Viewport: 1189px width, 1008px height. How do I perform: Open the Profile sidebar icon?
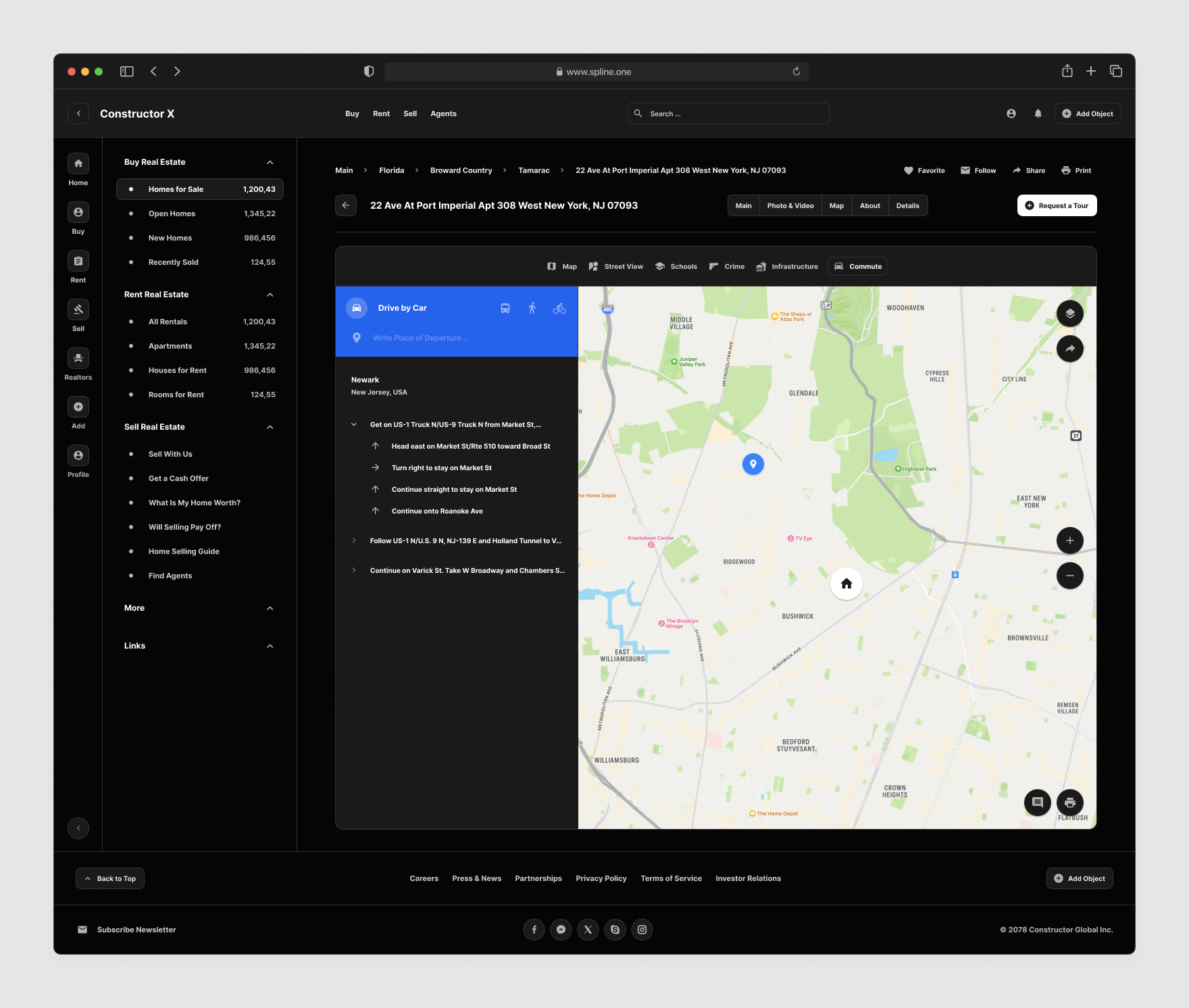click(x=78, y=455)
